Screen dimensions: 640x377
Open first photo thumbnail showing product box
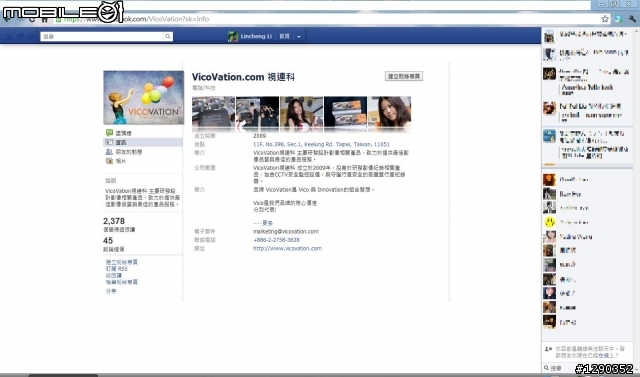(213, 114)
